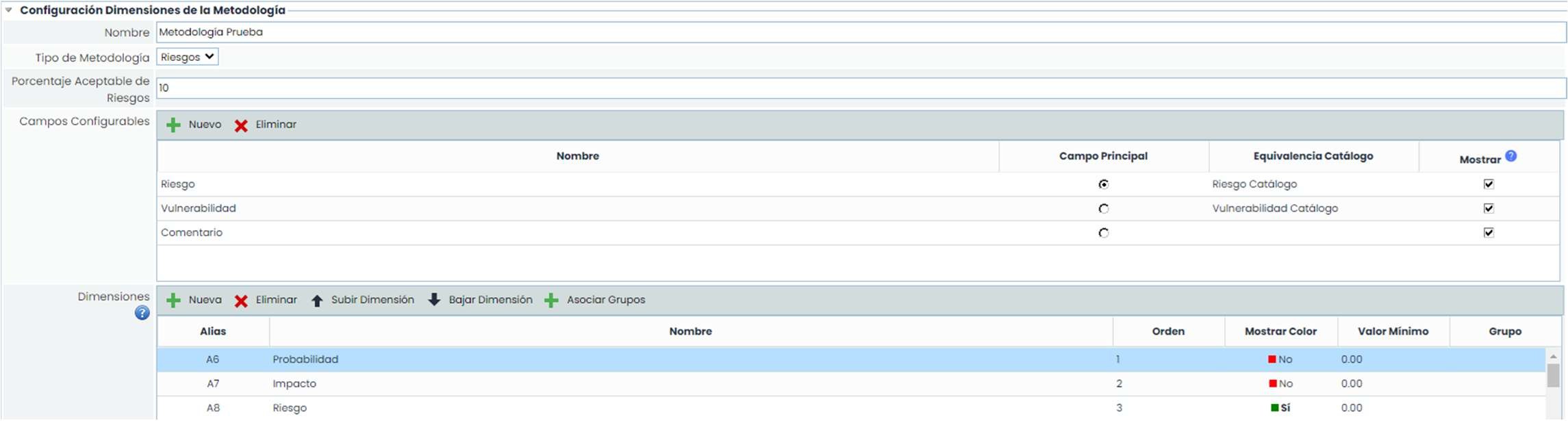Click red color indicator in Probabilidad row
This screenshot has width=1568, height=421.
(1272, 359)
